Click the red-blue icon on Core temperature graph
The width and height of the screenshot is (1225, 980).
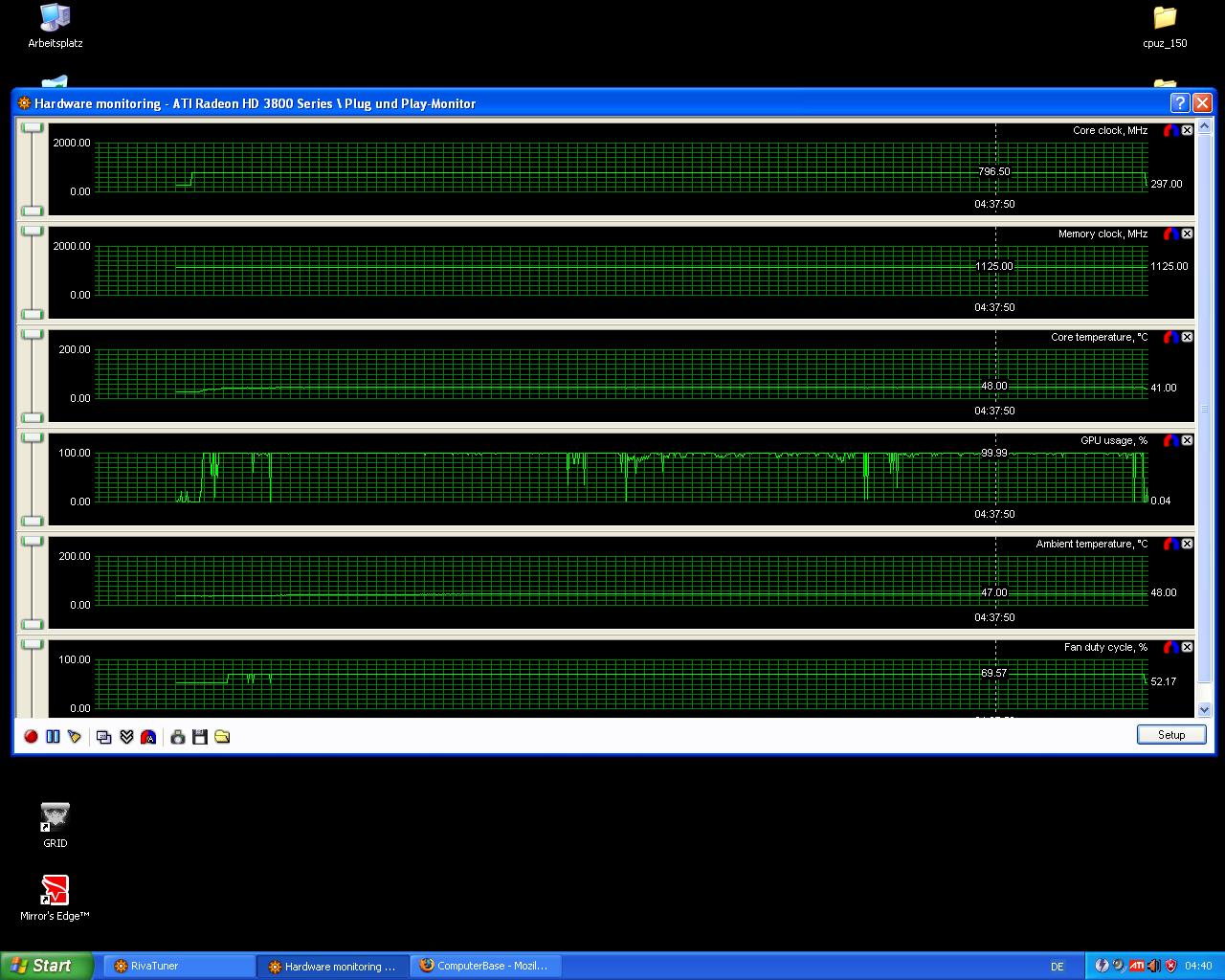[x=1170, y=337]
